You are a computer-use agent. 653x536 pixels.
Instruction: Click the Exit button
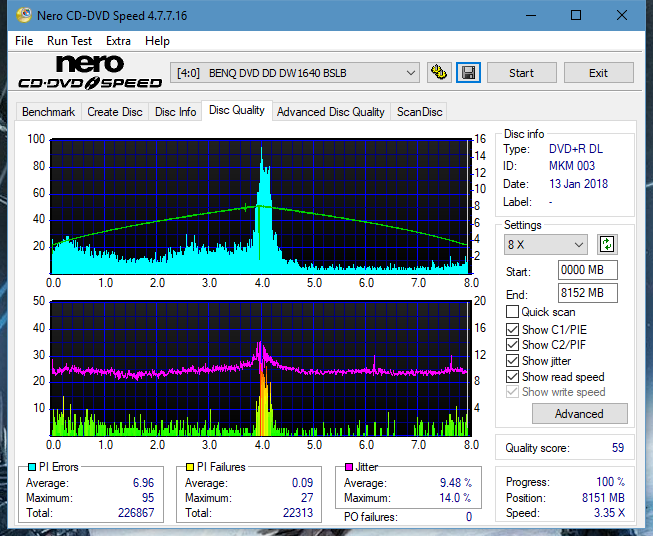[598, 73]
